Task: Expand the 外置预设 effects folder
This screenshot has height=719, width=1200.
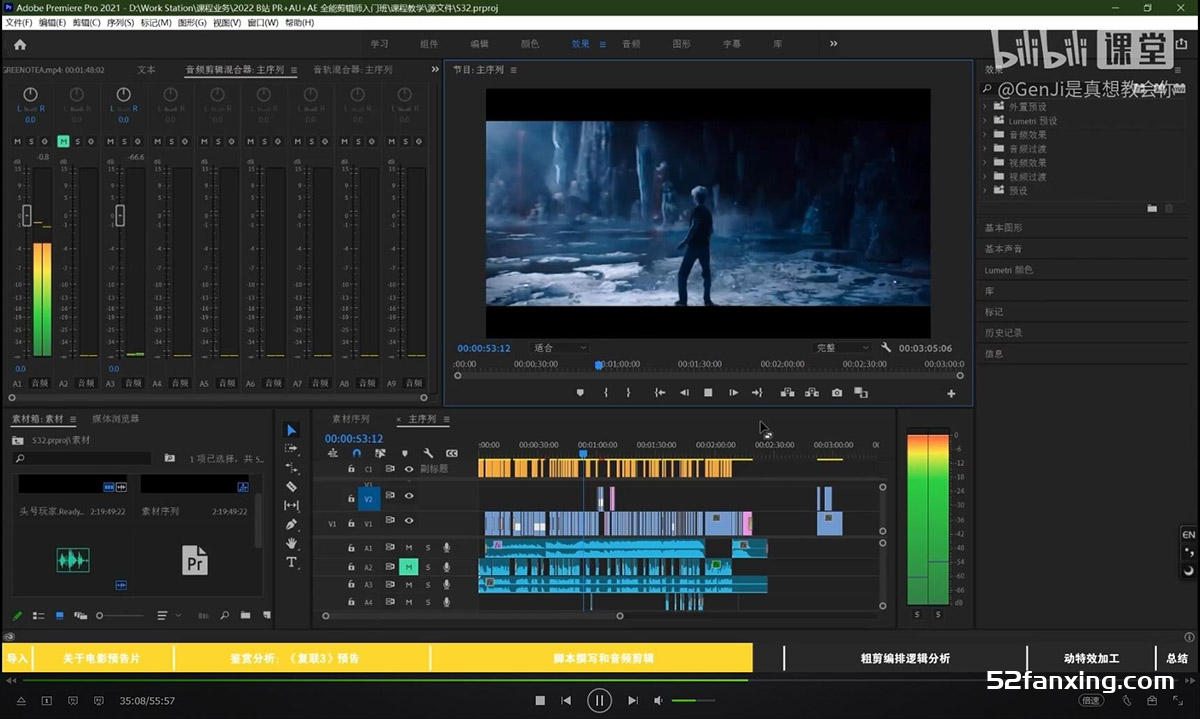Action: tap(985, 107)
